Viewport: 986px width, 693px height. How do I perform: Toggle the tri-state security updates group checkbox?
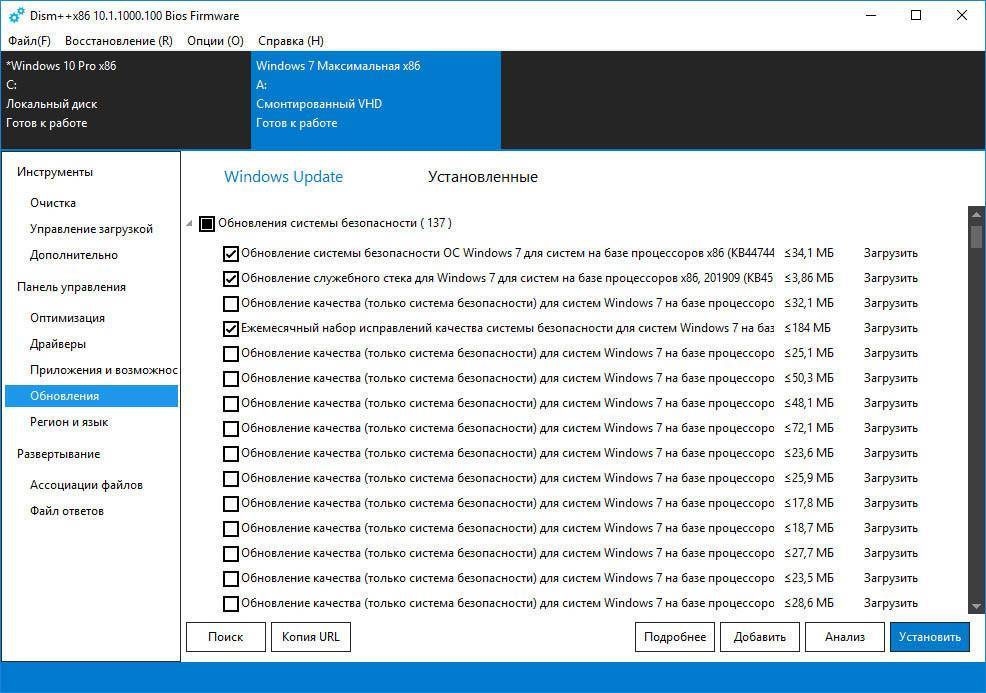click(207, 224)
